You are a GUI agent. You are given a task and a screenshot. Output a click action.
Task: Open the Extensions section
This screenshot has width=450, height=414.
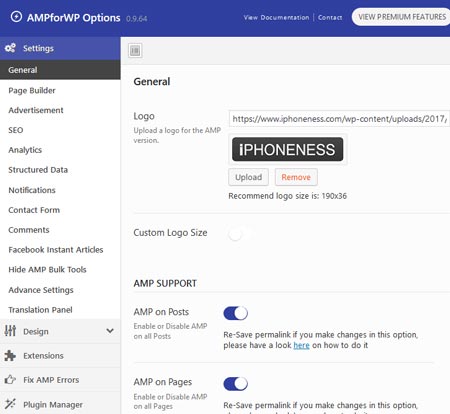[x=60, y=356]
